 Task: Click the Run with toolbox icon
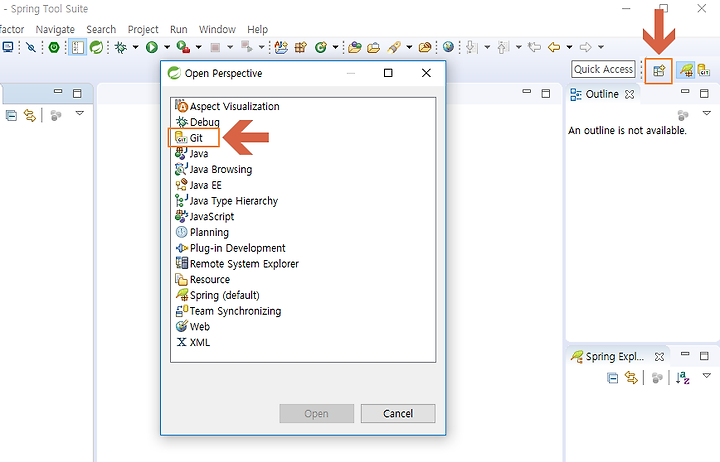pyautogui.click(x=183, y=47)
